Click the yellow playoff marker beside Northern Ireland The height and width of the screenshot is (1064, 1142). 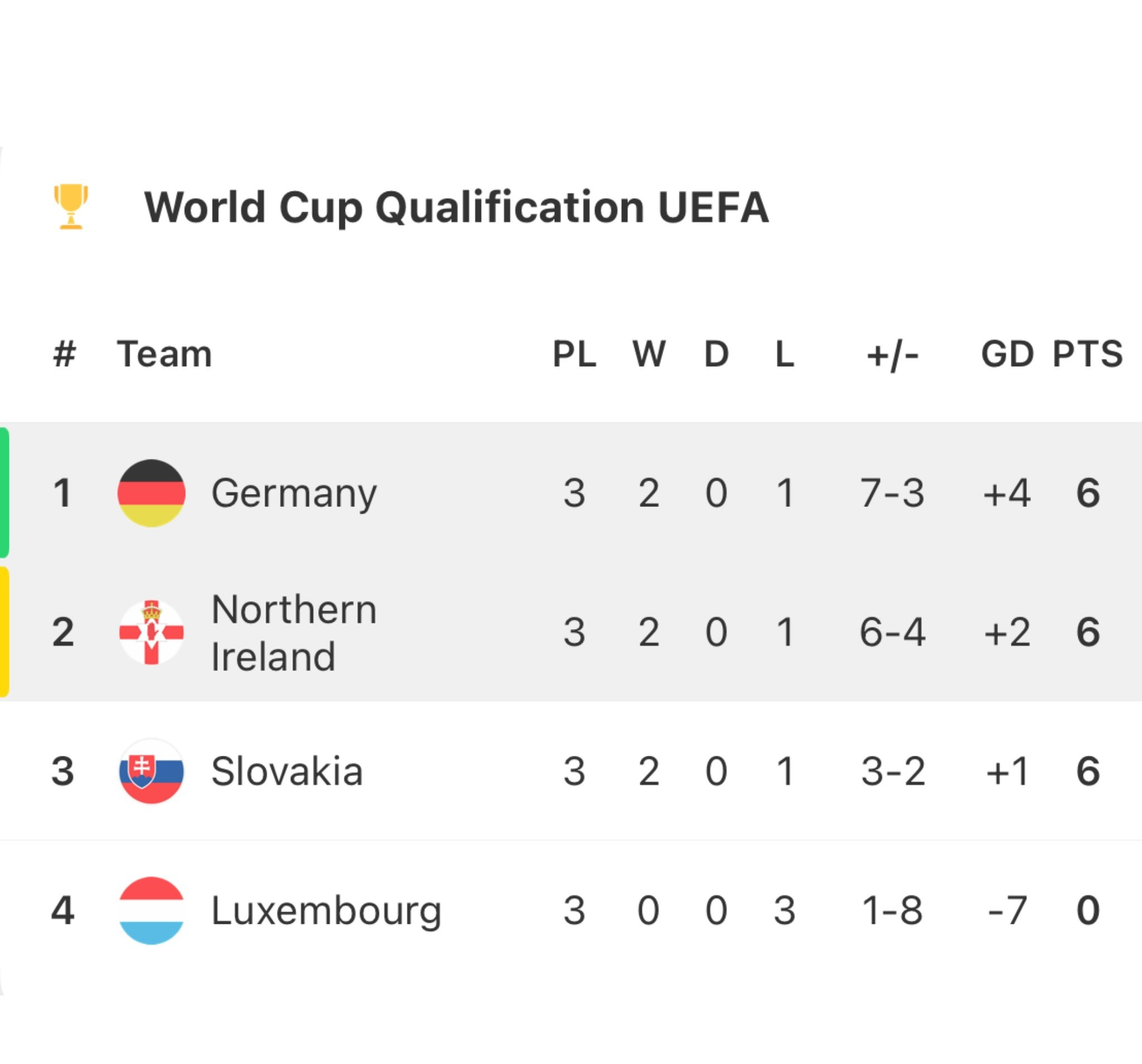click(x=4, y=632)
